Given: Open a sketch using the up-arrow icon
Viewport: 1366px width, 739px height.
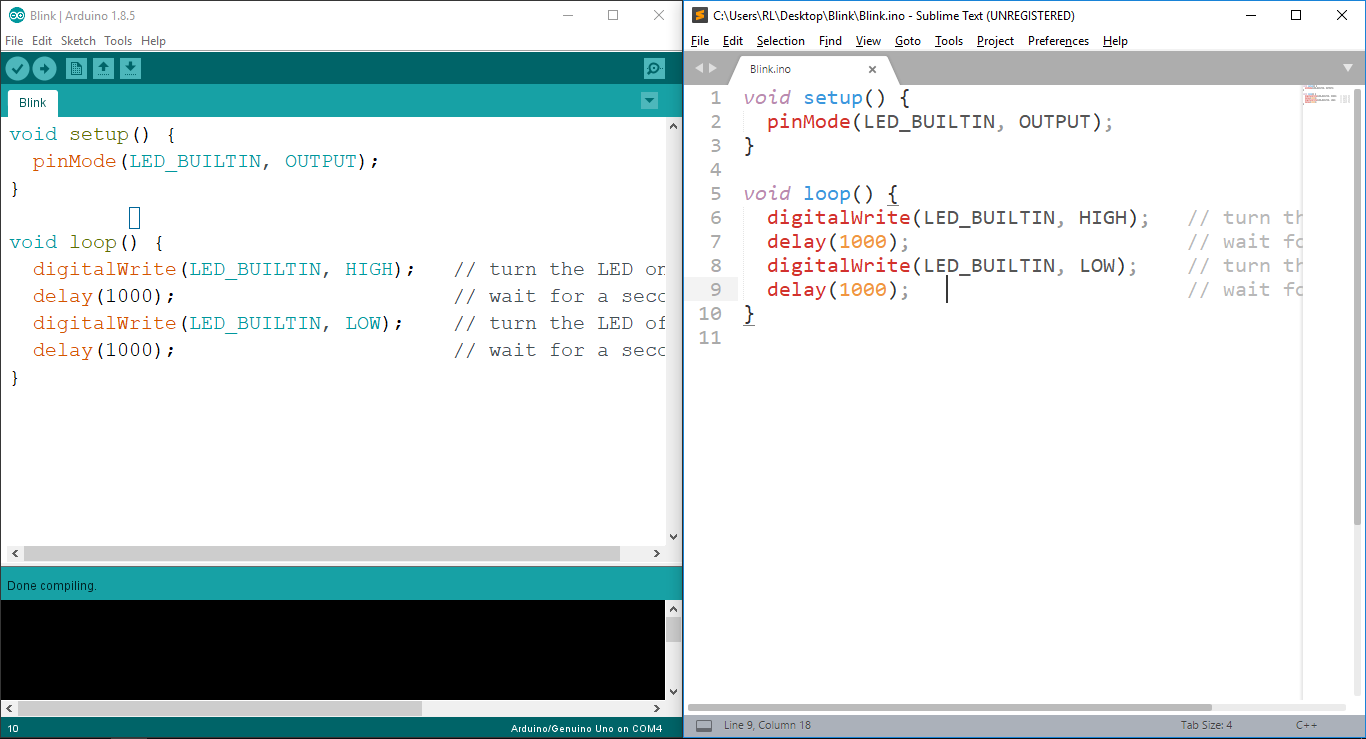Looking at the screenshot, I should tap(103, 68).
